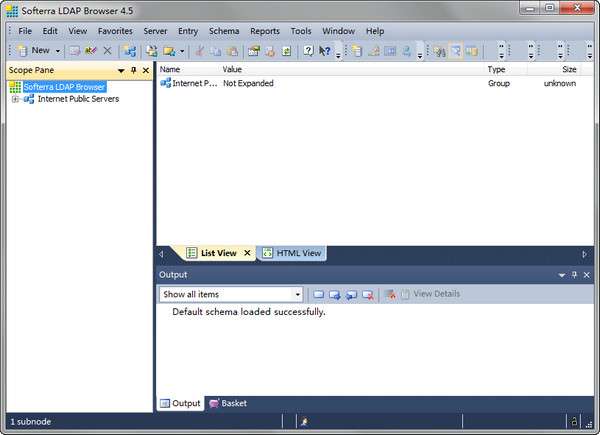Click toolbar icon between Properties and Refresh
This screenshot has width=600, height=435.
(270, 51)
